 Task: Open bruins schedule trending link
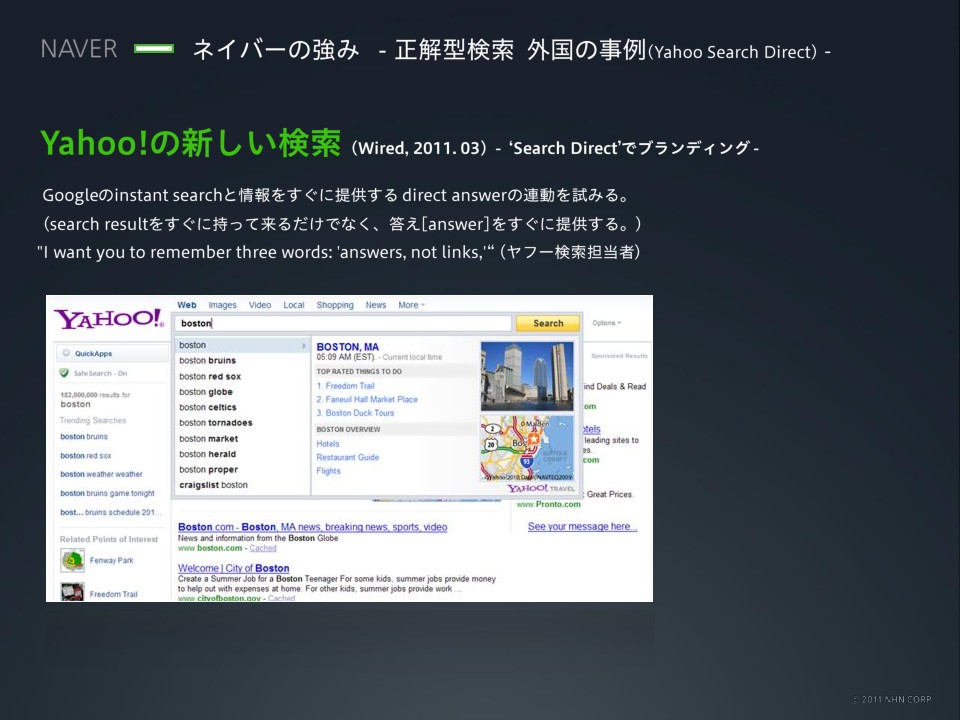[x=110, y=512]
